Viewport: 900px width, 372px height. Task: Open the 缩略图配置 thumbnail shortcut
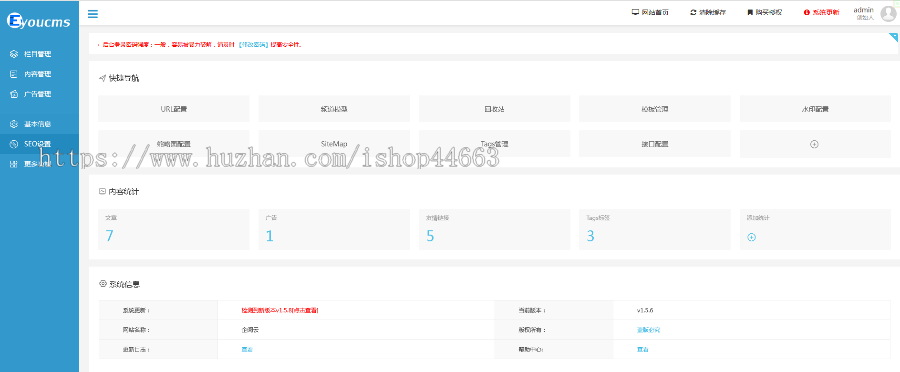click(x=174, y=144)
